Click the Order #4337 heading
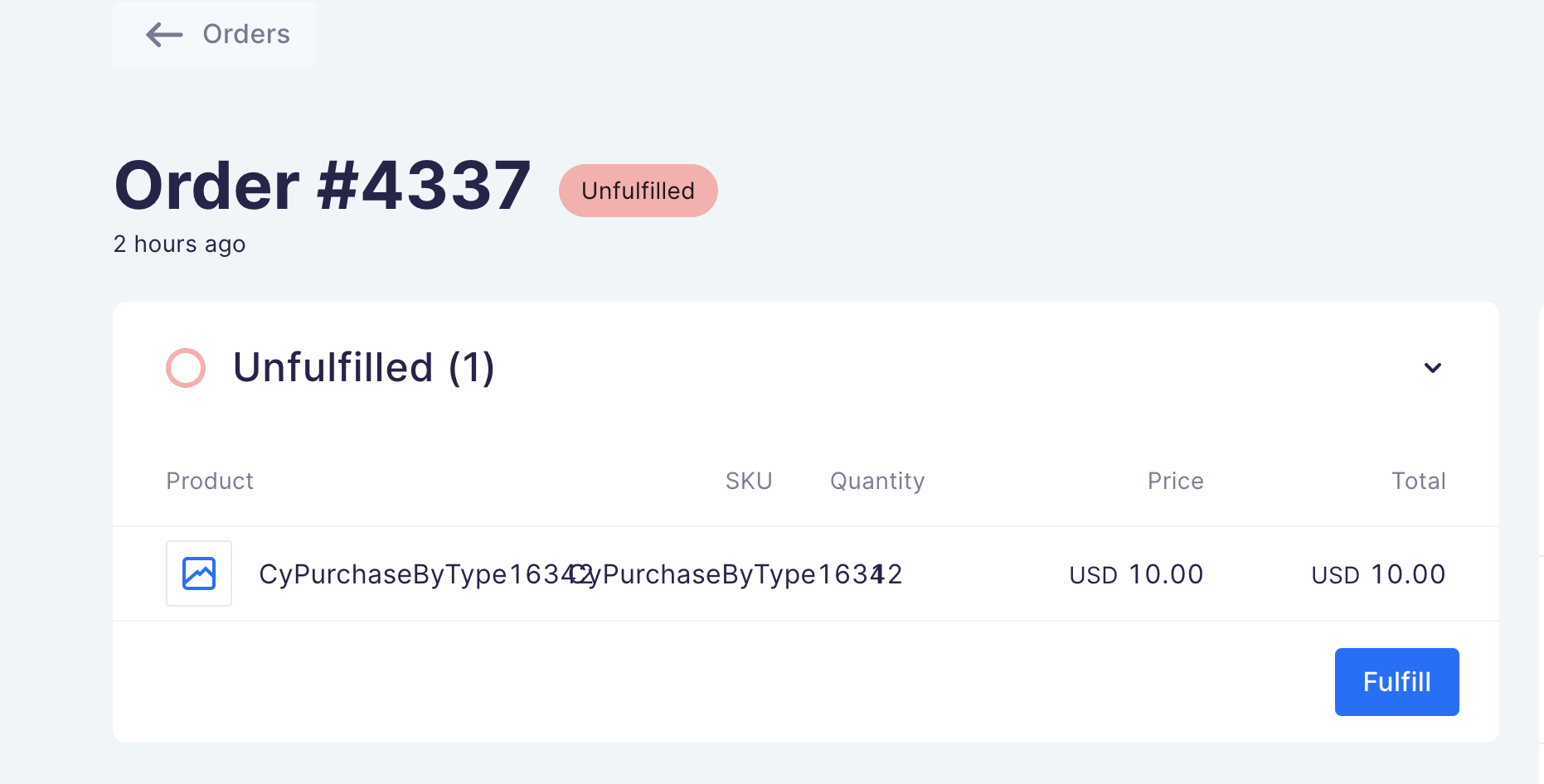 tap(323, 184)
